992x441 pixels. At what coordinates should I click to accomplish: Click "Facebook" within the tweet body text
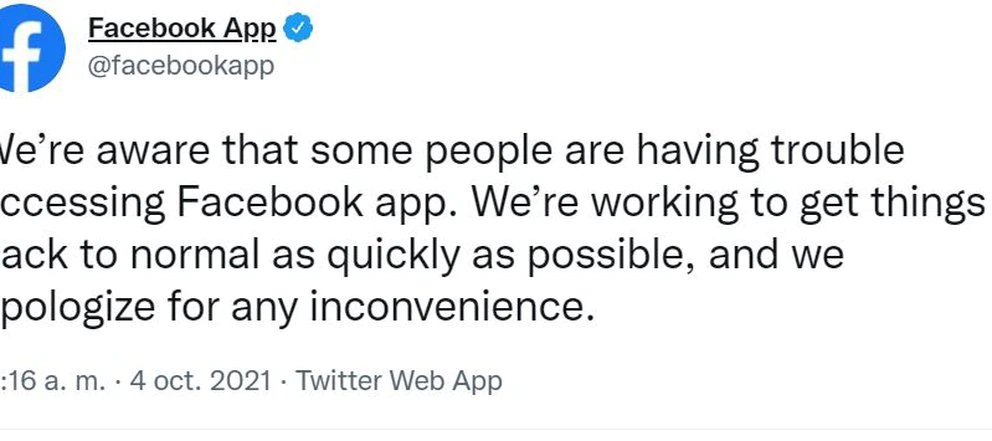pos(267,202)
